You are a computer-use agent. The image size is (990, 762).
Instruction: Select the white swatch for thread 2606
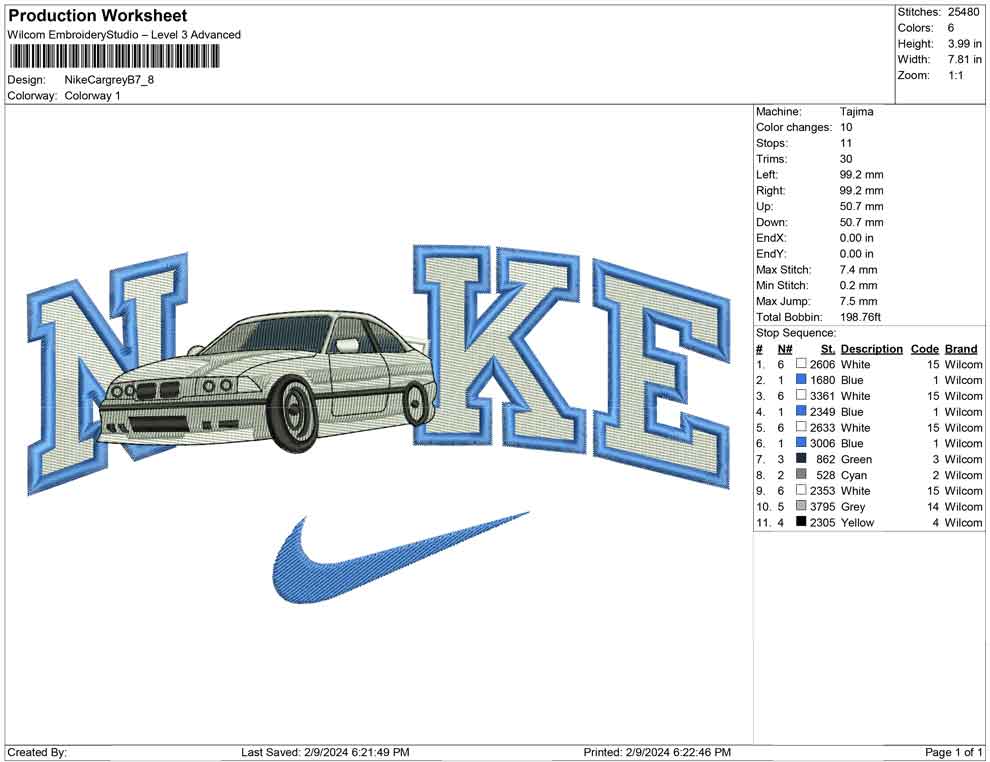[x=801, y=364]
